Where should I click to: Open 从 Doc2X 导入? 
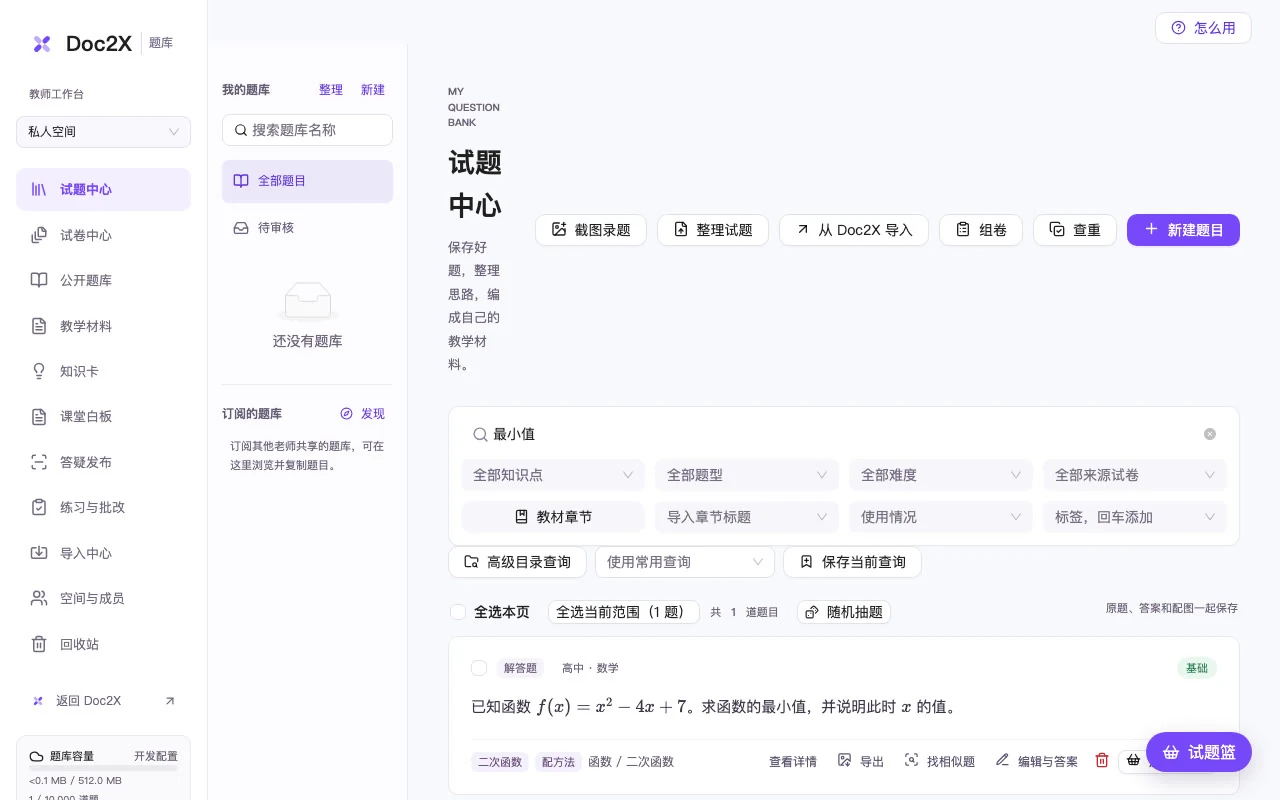(854, 230)
